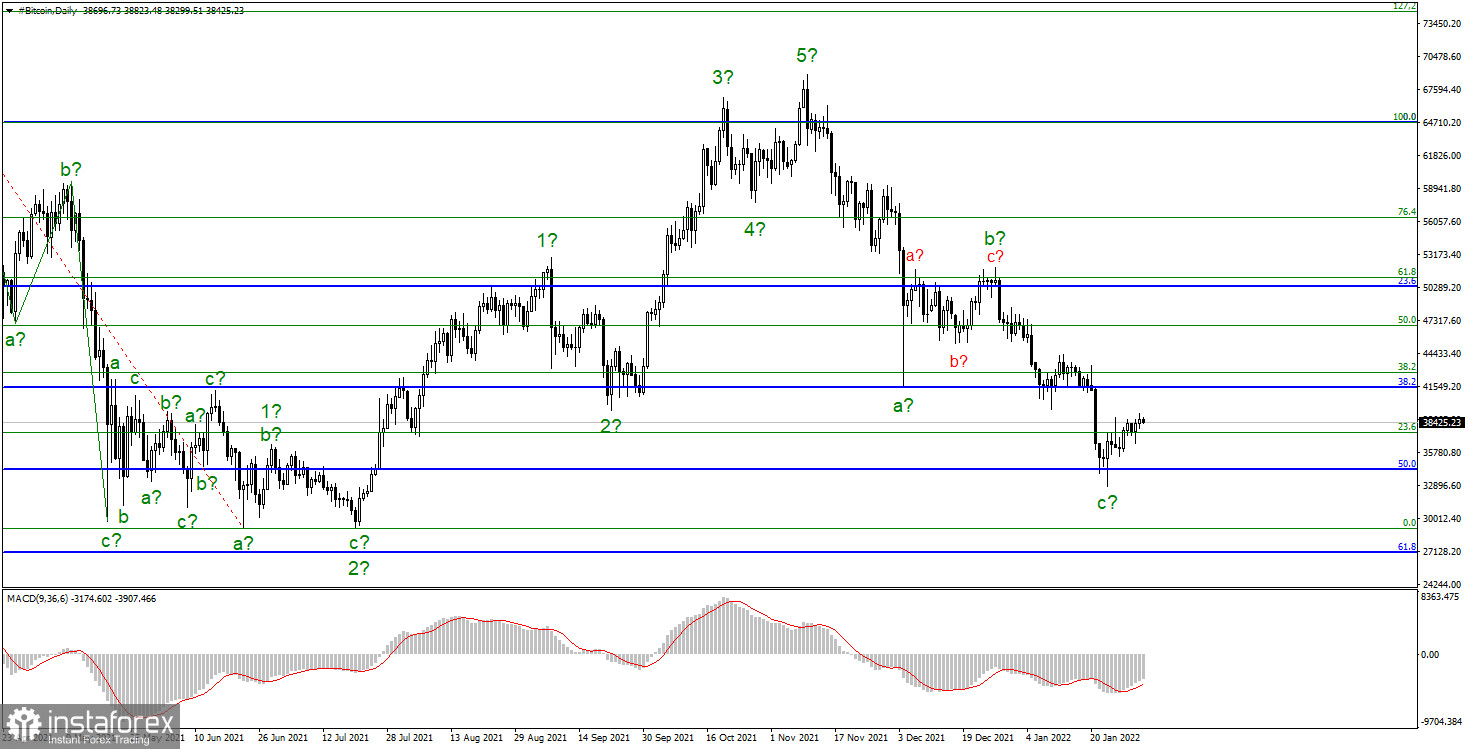Click the 127.2 Fibonacci level label

tap(1406, 6)
